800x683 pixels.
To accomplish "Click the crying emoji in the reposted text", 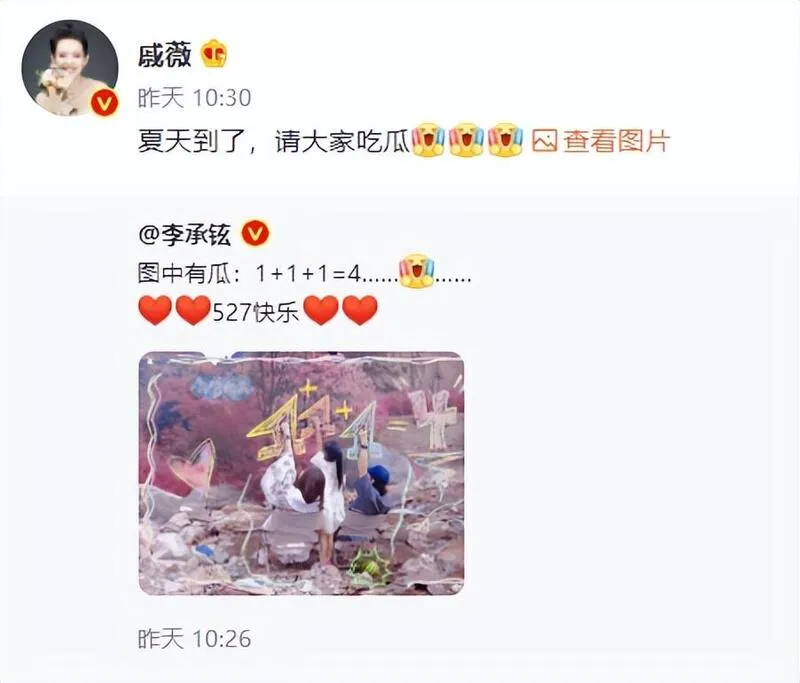I will tap(416, 271).
